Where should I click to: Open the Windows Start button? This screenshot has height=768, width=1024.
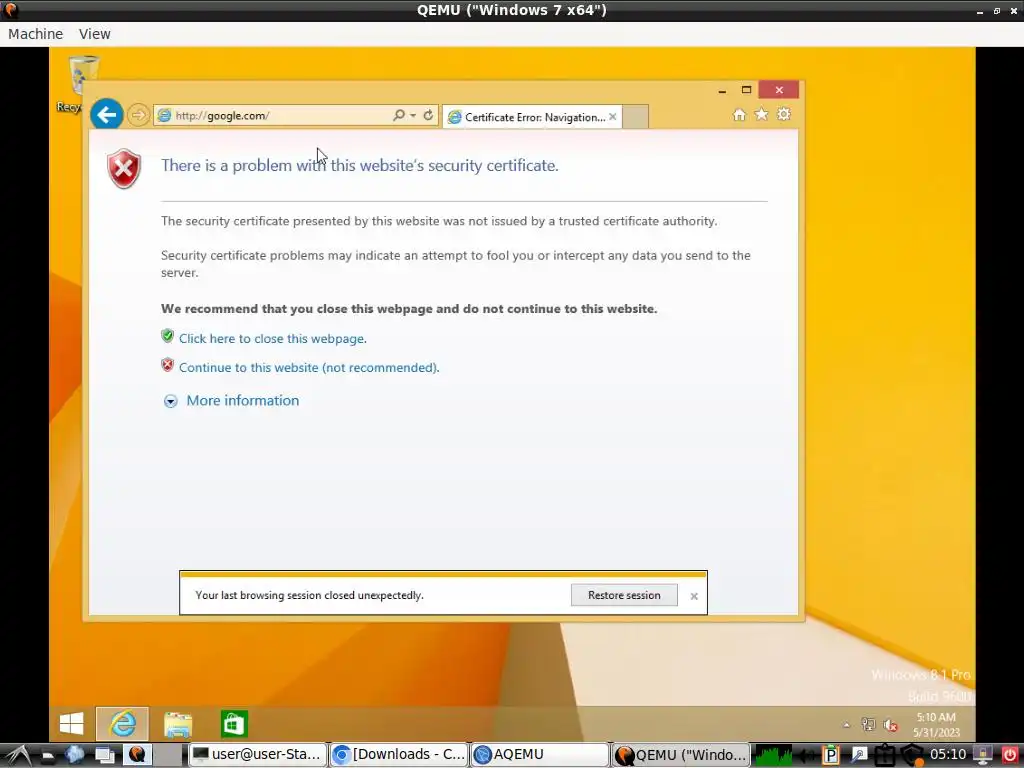71,724
